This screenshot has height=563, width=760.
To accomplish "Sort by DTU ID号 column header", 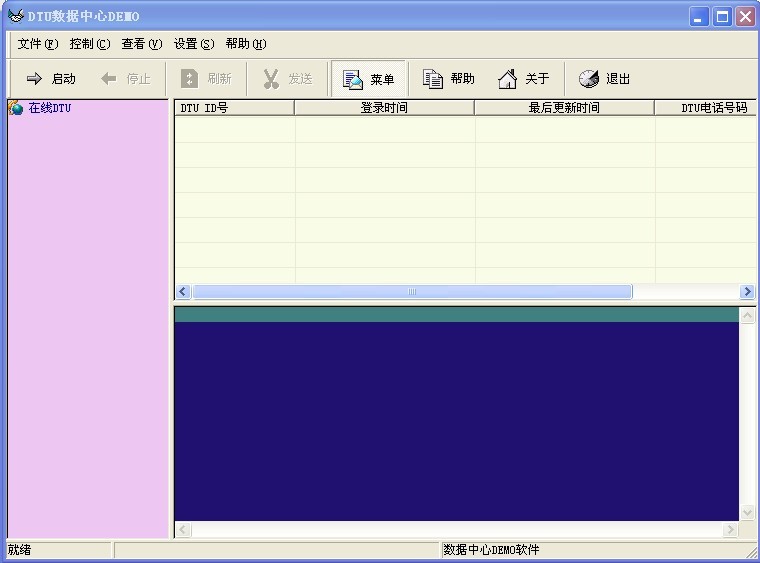I will pyautogui.click(x=234, y=108).
